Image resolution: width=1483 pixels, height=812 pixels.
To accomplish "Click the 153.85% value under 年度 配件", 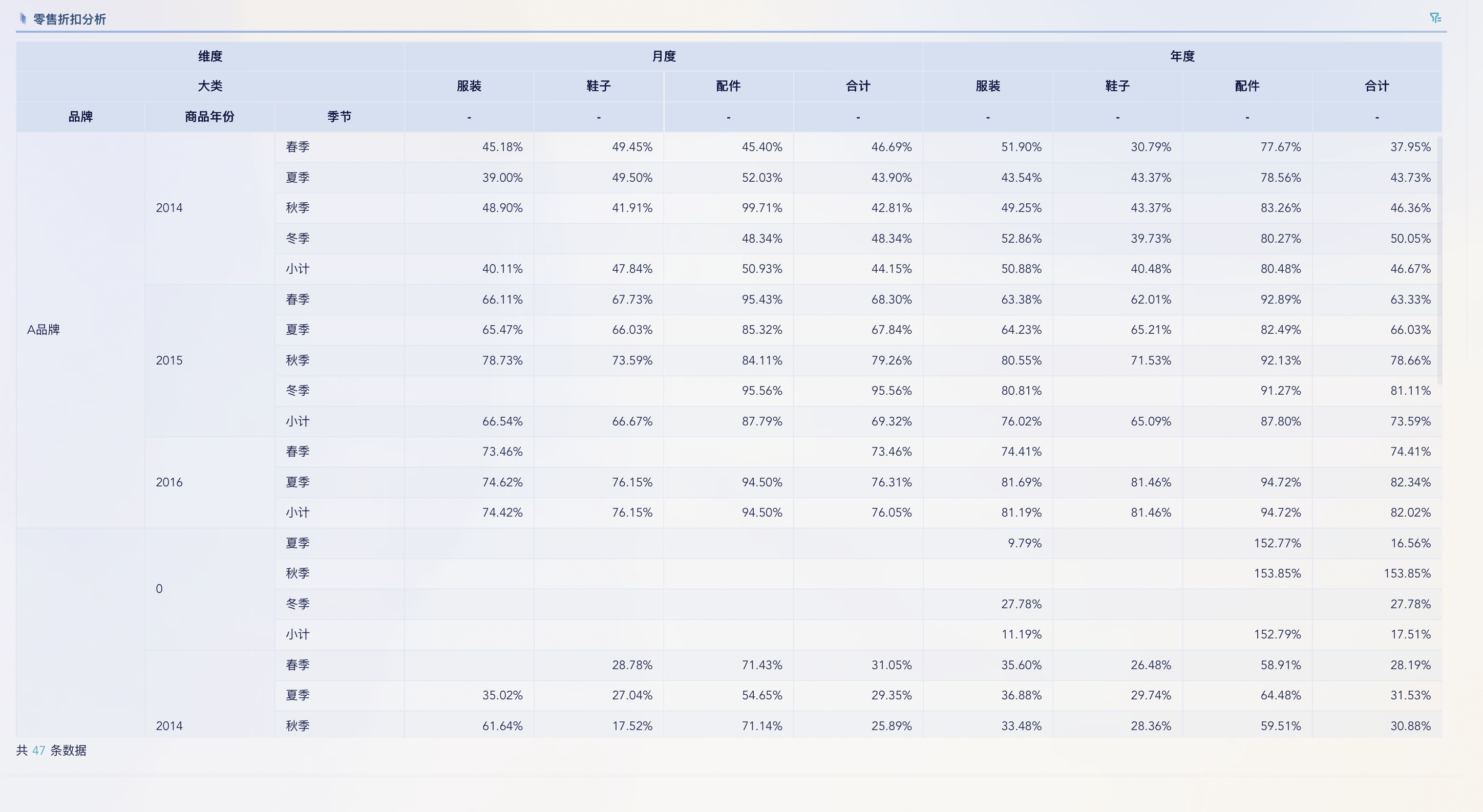I will tap(1277, 573).
